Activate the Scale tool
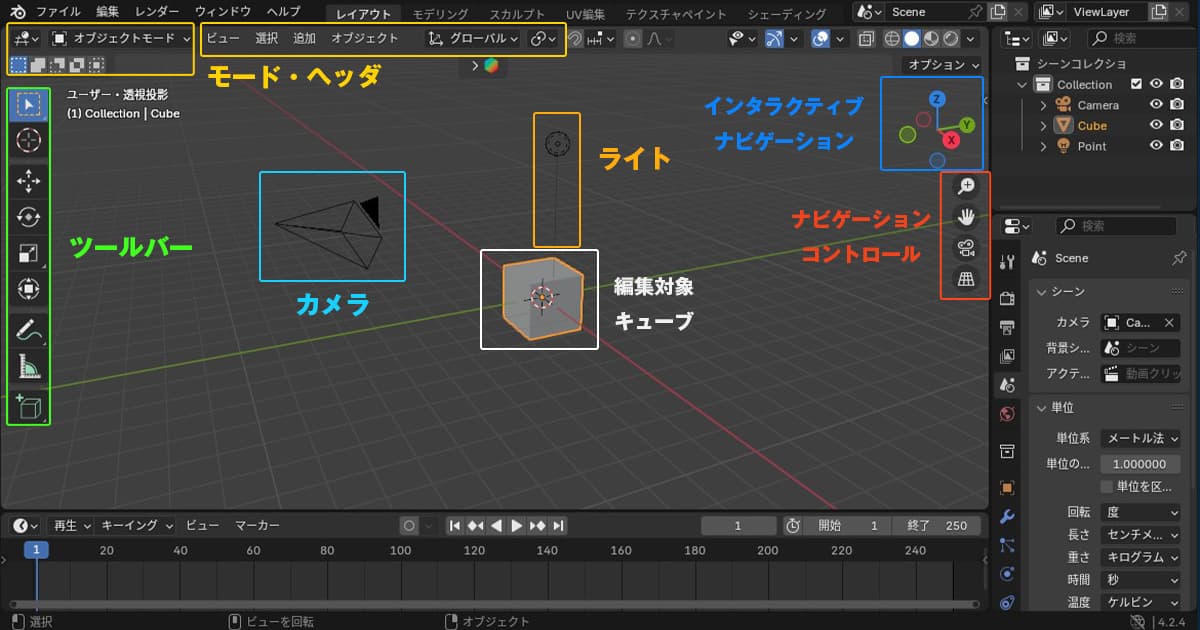Screen dimensions: 1200x630 pos(29,254)
